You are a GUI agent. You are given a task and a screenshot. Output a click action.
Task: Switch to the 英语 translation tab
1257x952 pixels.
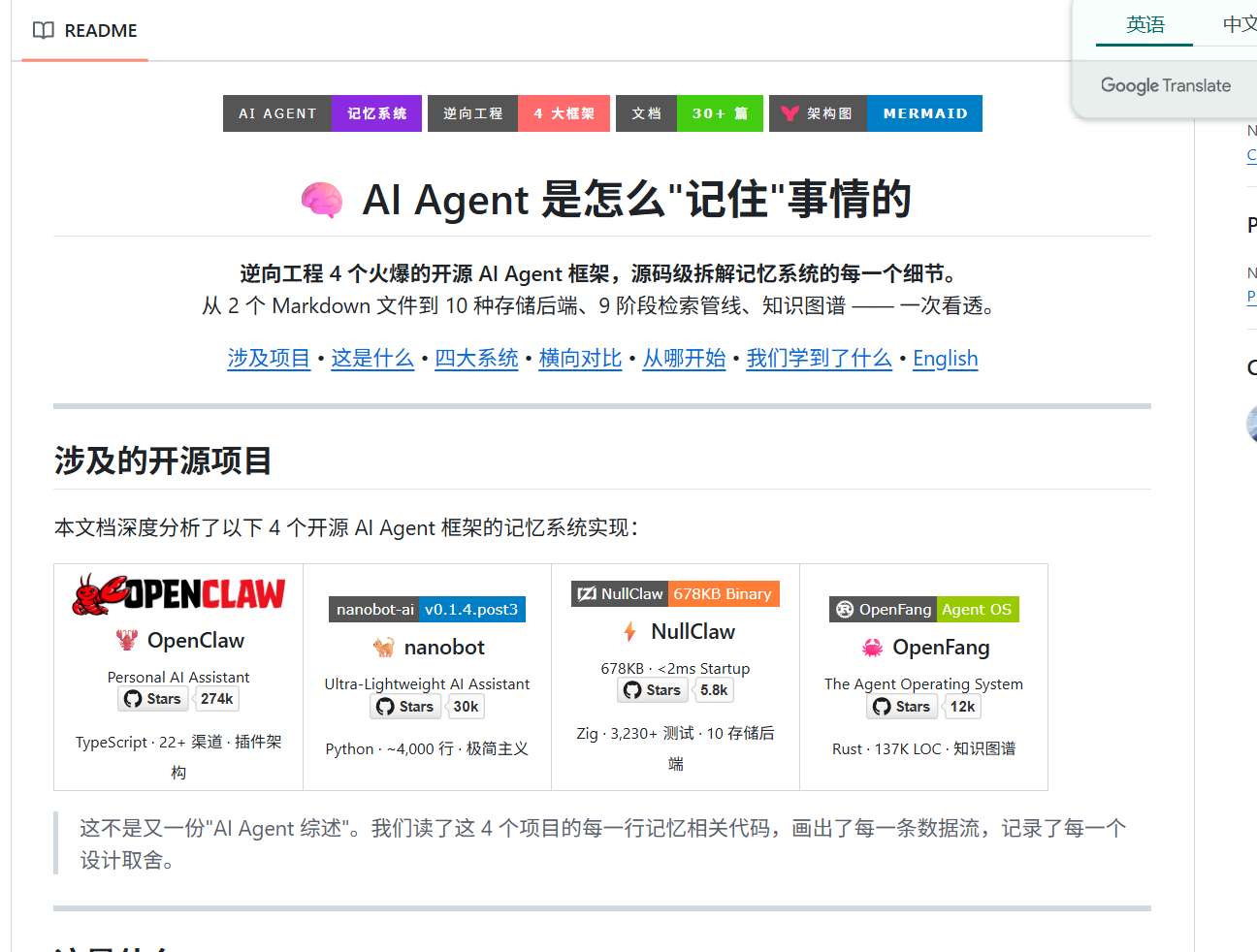coord(1145,24)
